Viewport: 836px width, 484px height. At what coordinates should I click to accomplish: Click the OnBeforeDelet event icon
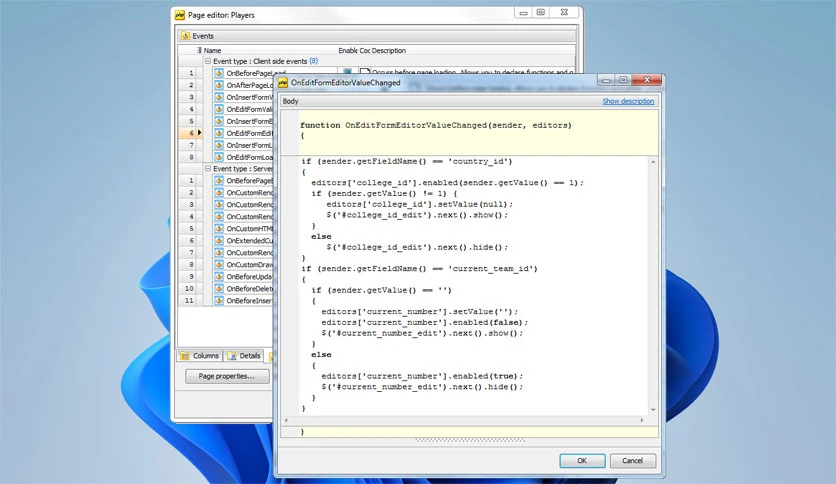tap(219, 288)
